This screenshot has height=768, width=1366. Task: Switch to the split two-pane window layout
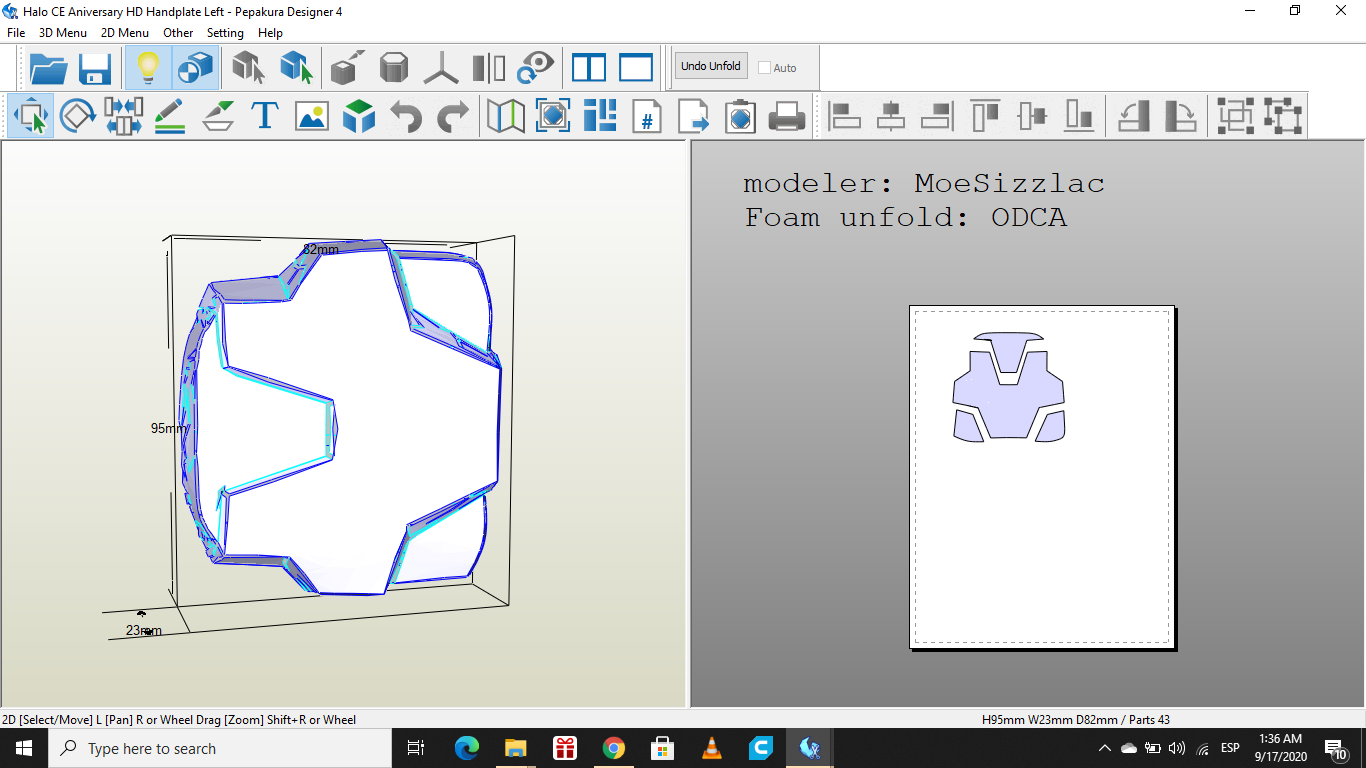coord(589,68)
